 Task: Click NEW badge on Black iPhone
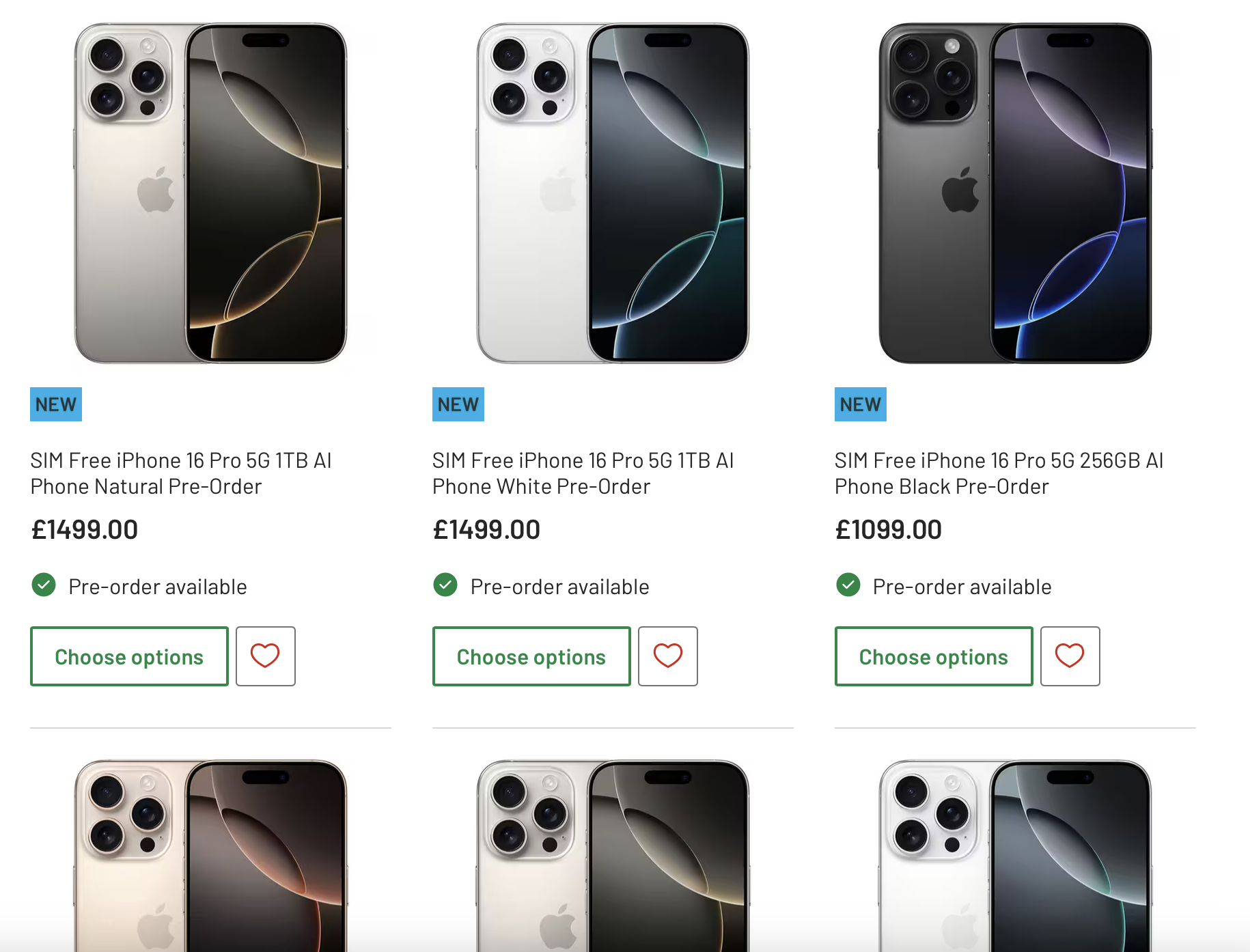(860, 404)
